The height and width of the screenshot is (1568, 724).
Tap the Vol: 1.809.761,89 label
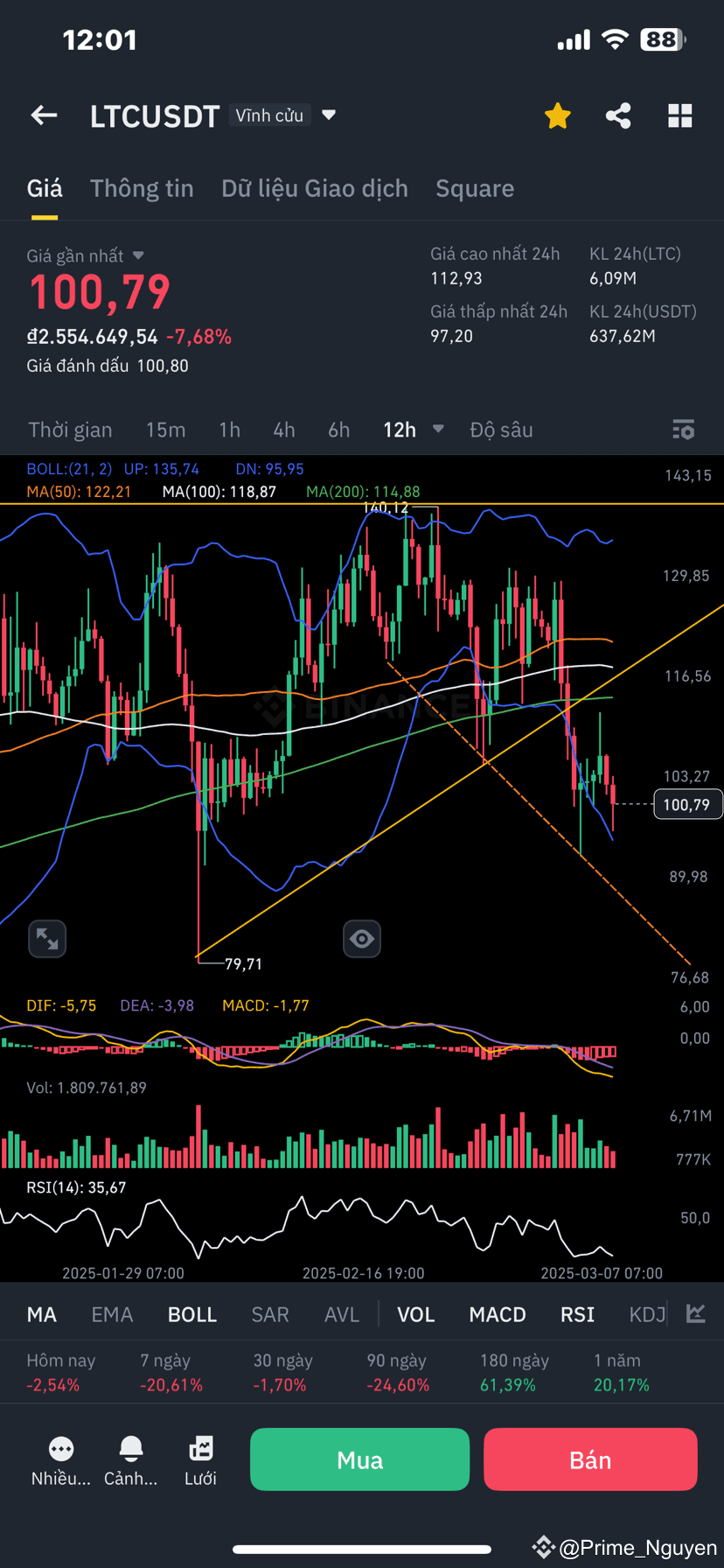tap(87, 1088)
